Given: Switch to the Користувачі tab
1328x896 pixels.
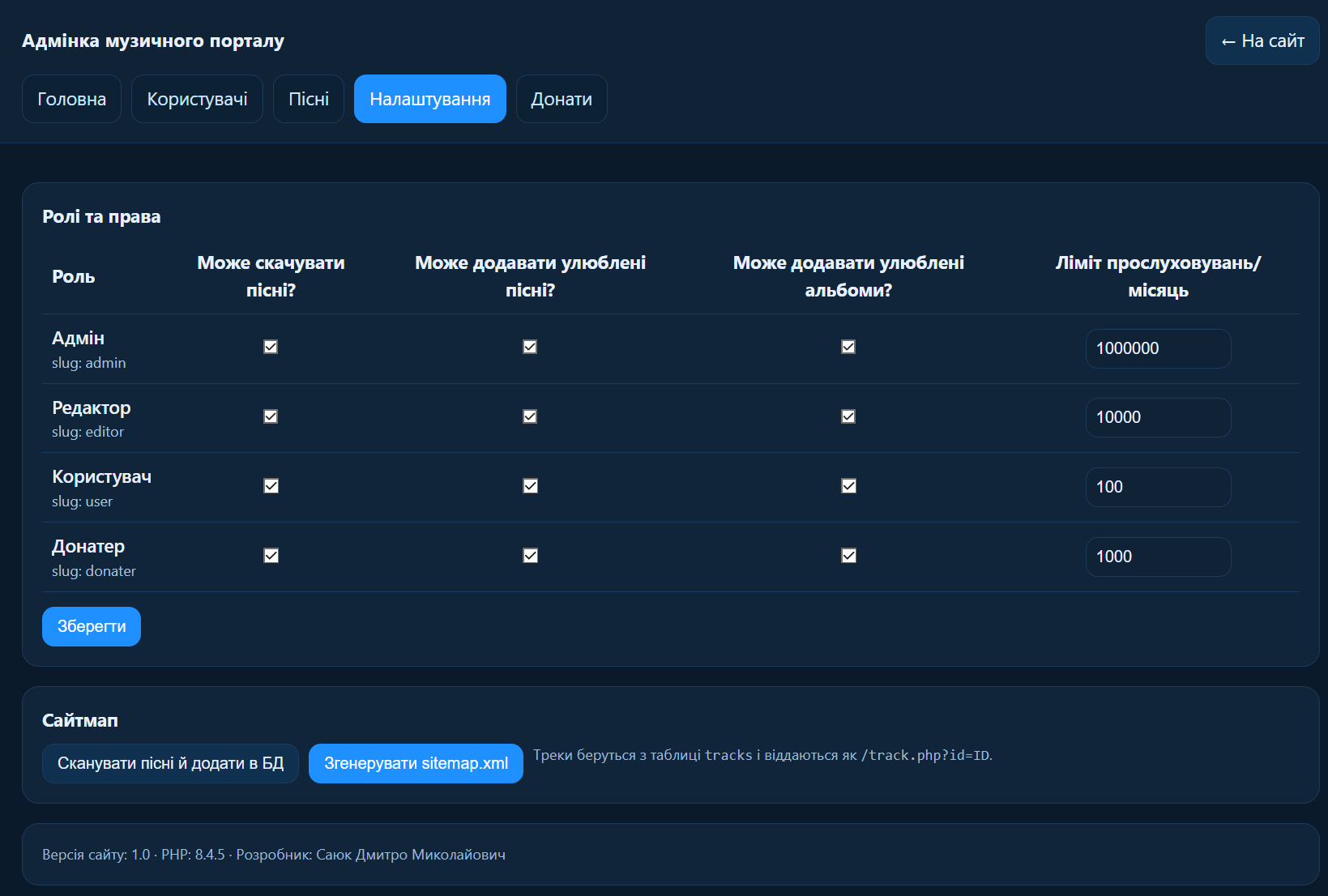Looking at the screenshot, I should pos(197,99).
